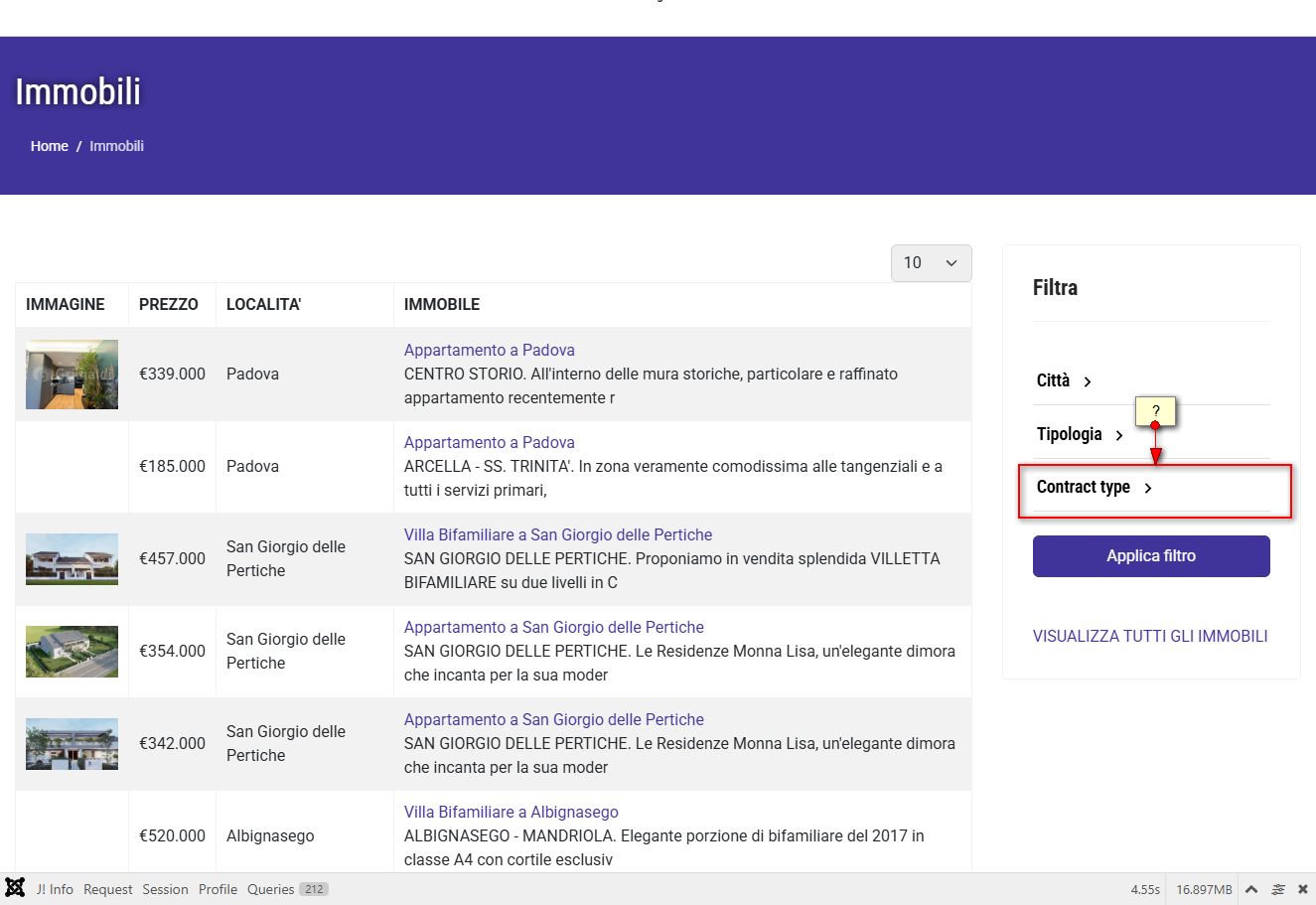Expand the Città filter section

pyautogui.click(x=1053, y=380)
